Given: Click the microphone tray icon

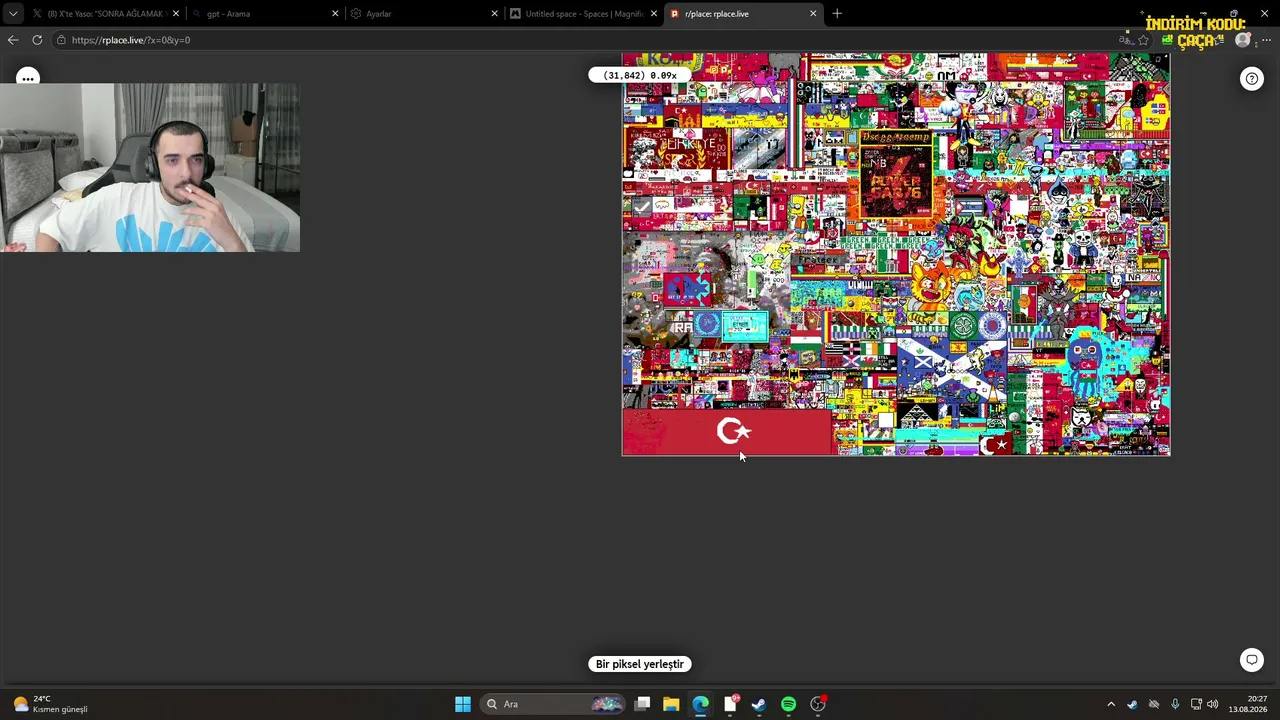Looking at the screenshot, I should [x=1175, y=704].
